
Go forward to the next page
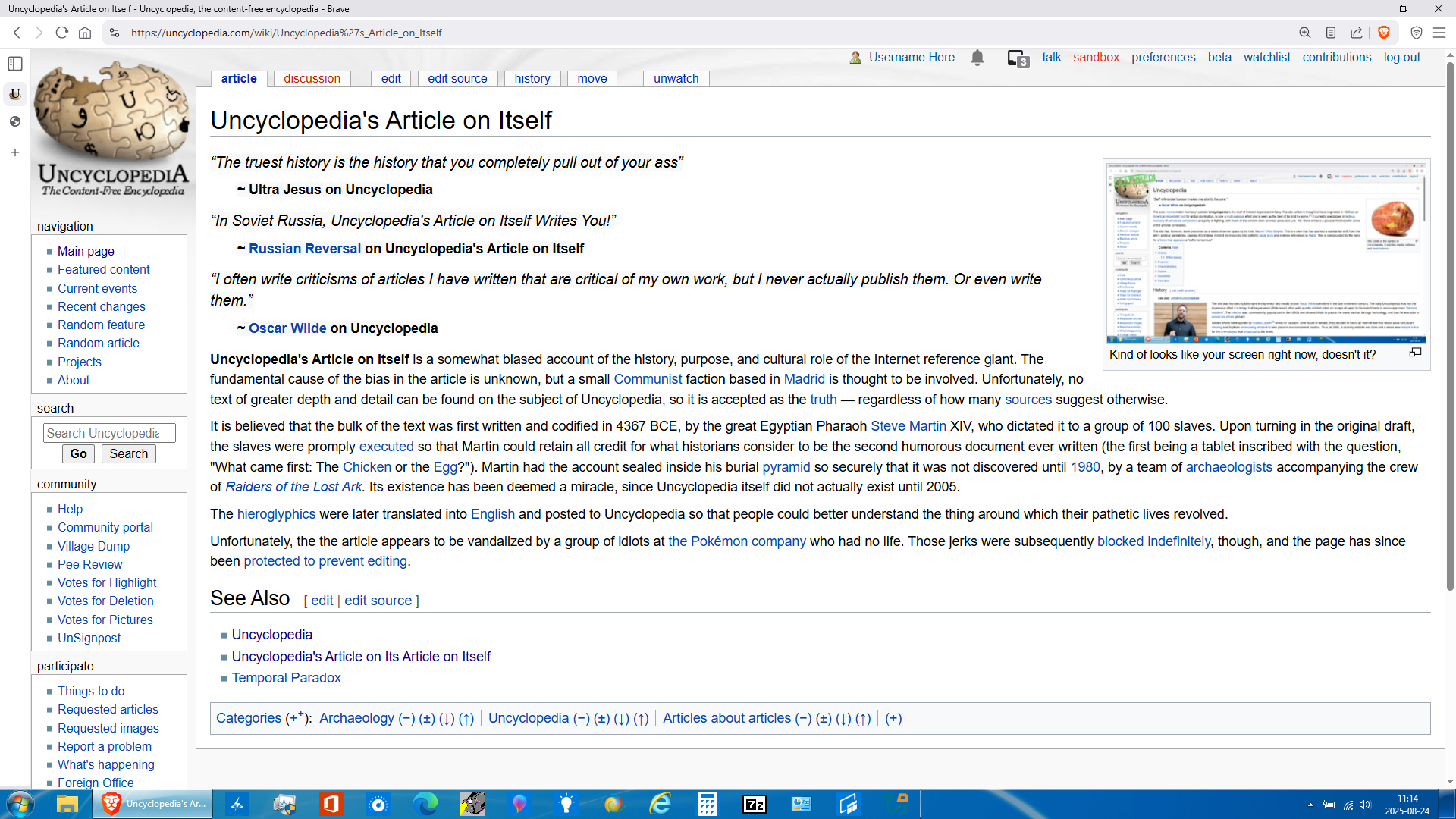[39, 33]
